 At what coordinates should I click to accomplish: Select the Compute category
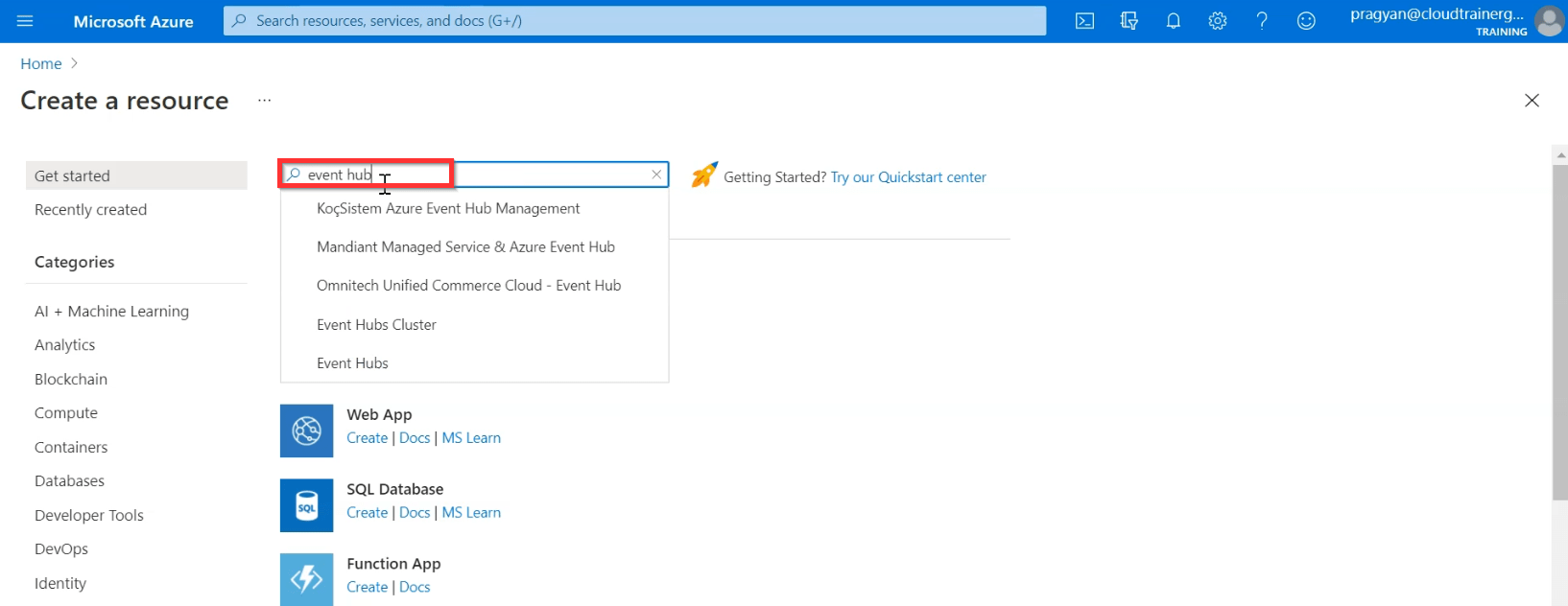tap(66, 413)
